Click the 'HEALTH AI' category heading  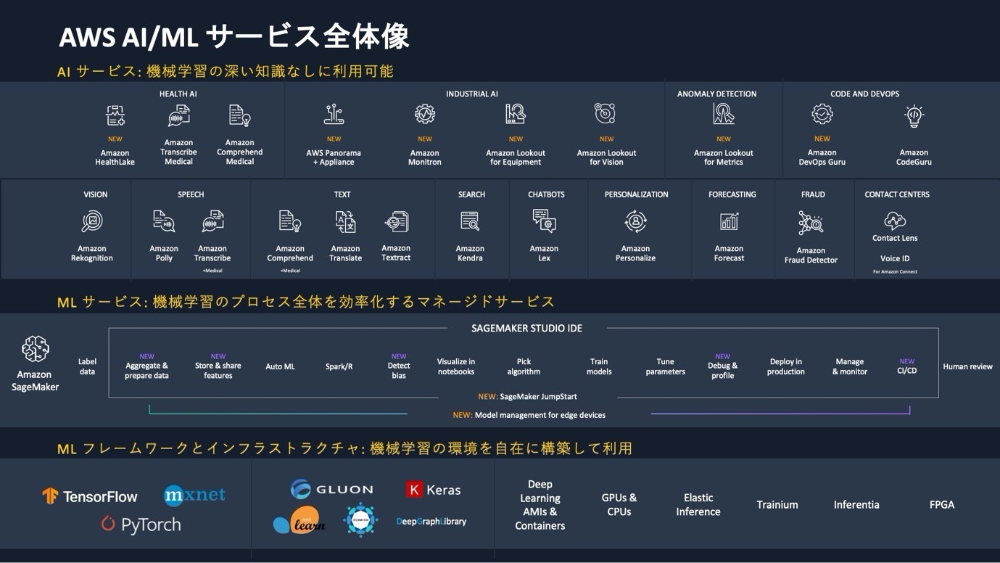tap(178, 94)
